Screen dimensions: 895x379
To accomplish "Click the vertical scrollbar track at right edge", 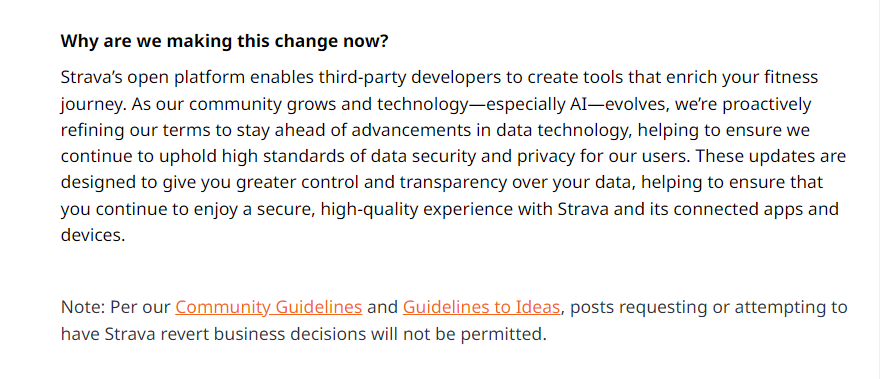I will click(887, 190).
